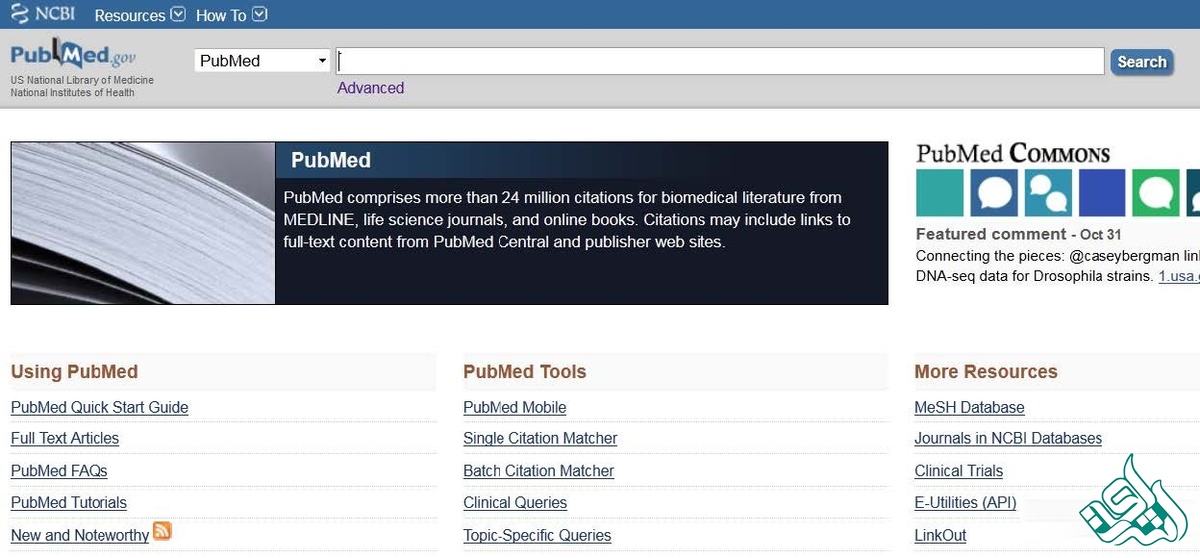Open the Resources dropdown menu

coord(140,15)
